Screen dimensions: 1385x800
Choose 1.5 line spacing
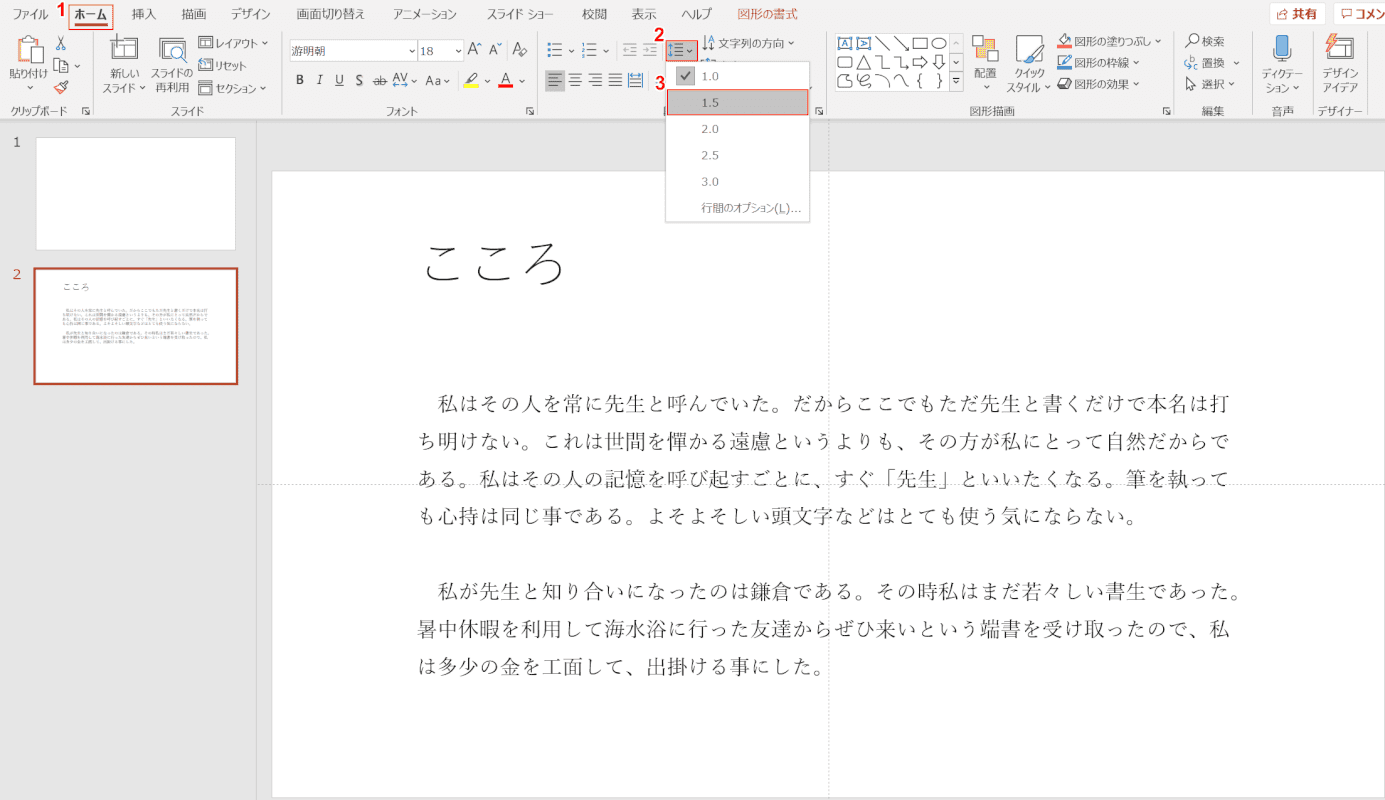point(738,102)
